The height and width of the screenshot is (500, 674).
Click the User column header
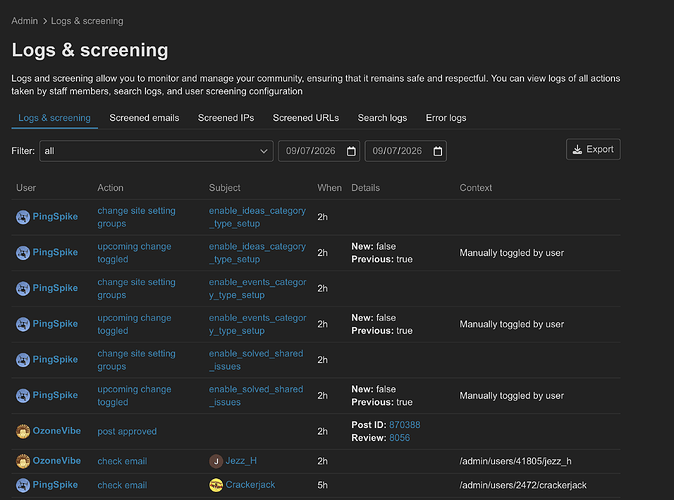[x=26, y=188]
